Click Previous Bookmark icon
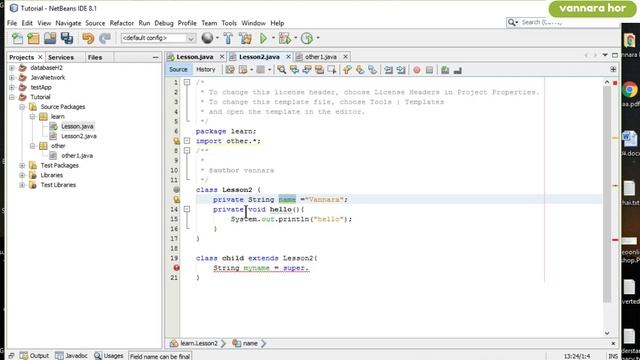Viewport: 640px width, 360px height. tap(347, 70)
